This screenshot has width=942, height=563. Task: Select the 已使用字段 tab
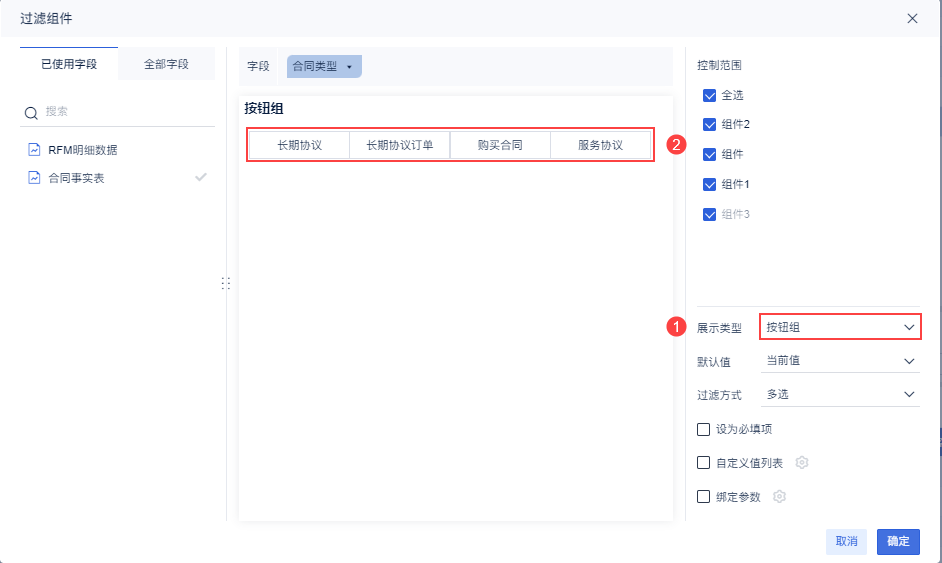coord(69,64)
